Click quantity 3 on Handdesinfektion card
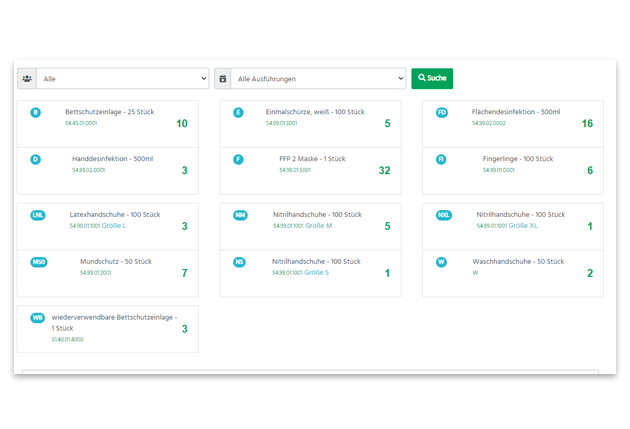The width and height of the screenshot is (630, 429). pos(184,170)
